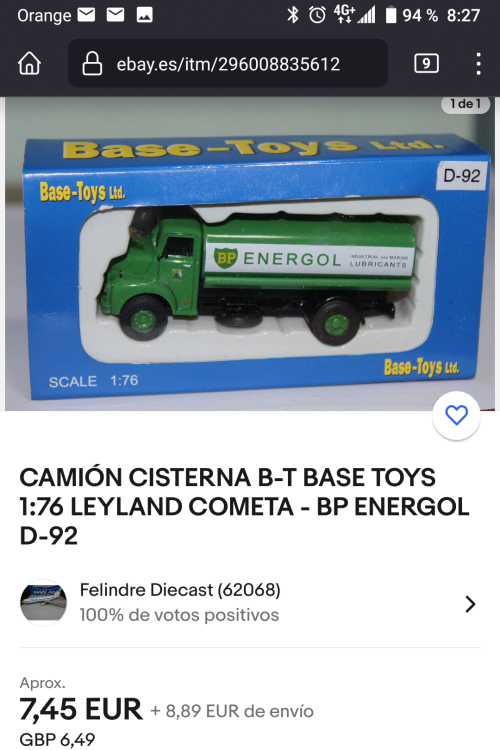The width and height of the screenshot is (500, 750).
Task: Tap the battery indicator icon
Action: coord(391,15)
